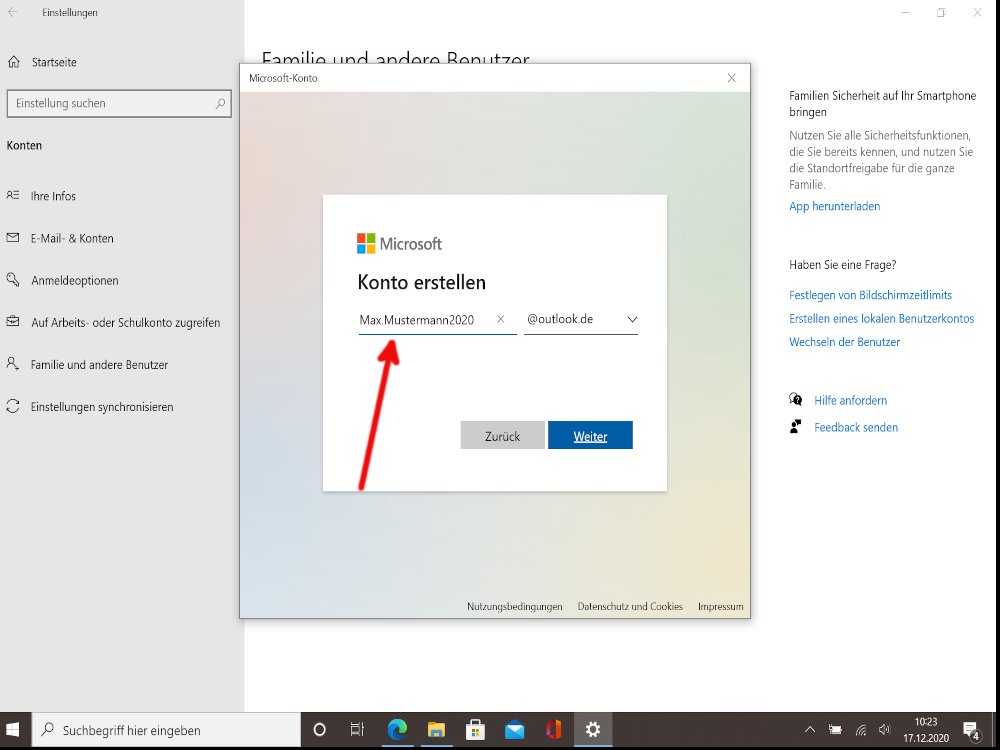Screen dimensions: 1000x750
Task: Click into the Max.Mustermann2020 email field
Action: click(x=420, y=320)
